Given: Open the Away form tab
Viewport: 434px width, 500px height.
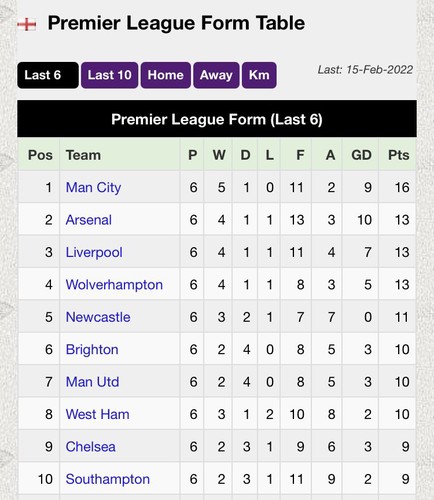Looking at the screenshot, I should [x=216, y=75].
